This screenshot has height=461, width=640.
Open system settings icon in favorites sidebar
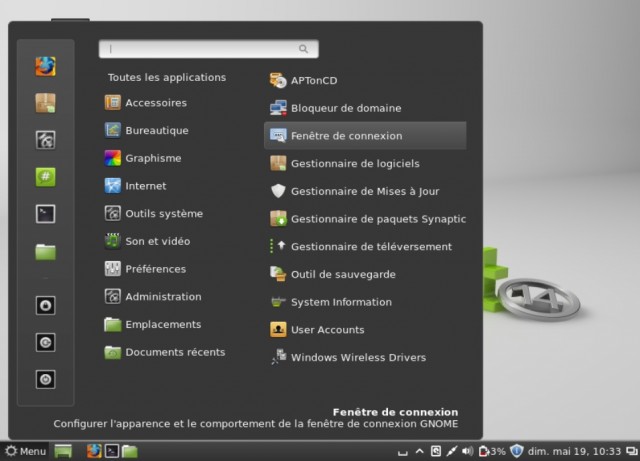point(45,140)
